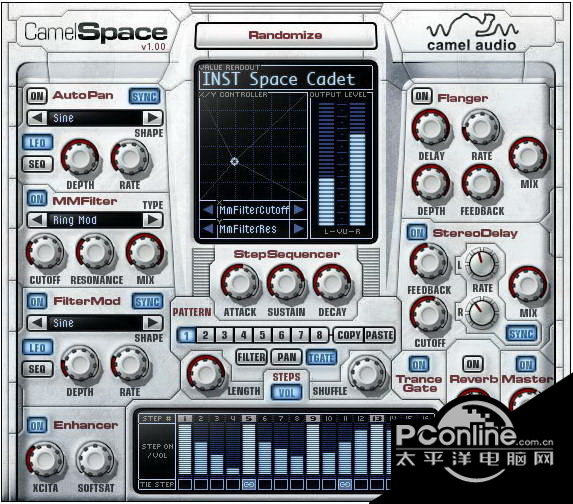
Task: Select pattern 8
Action: click(319, 335)
